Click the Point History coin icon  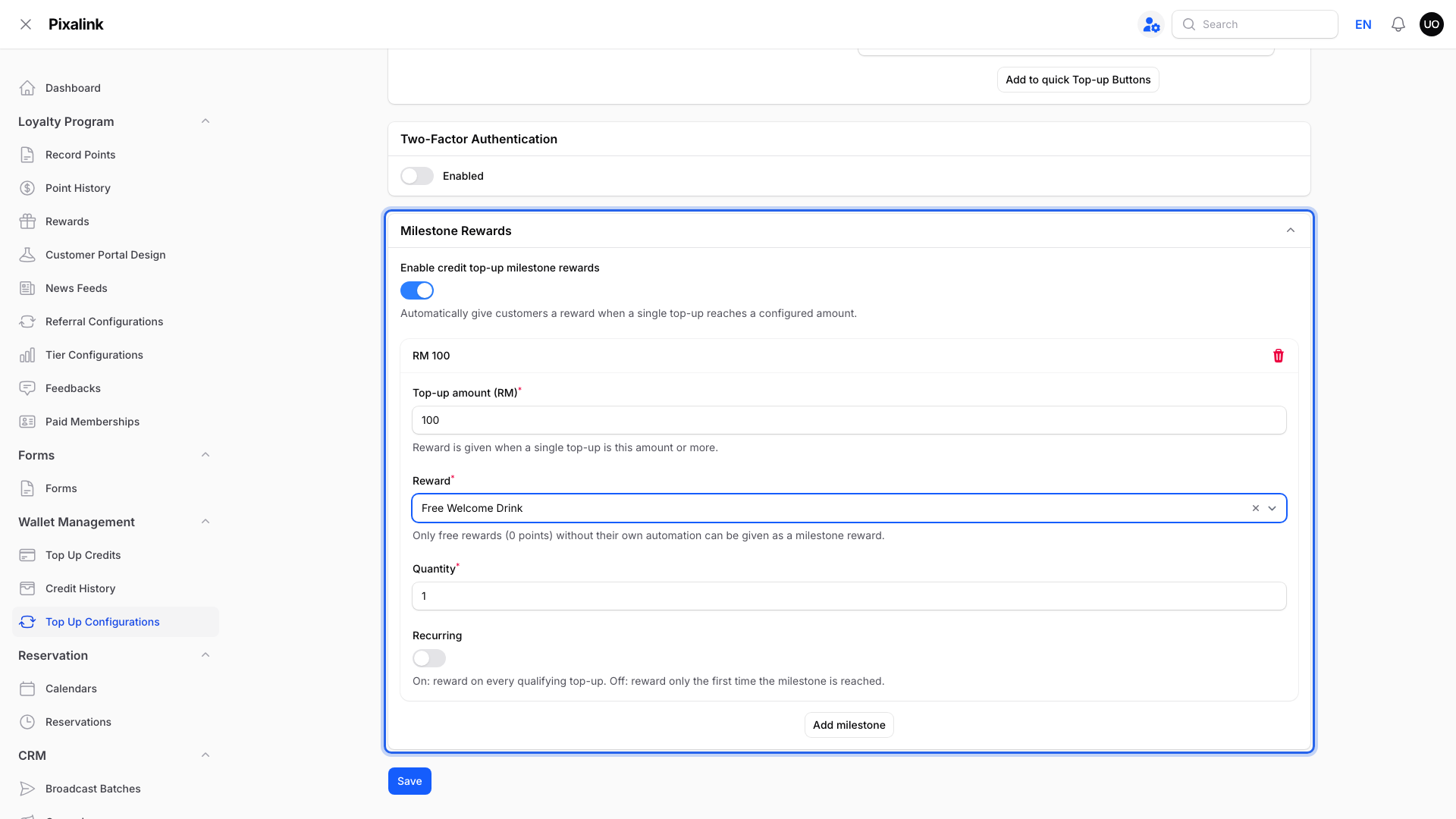tap(27, 188)
